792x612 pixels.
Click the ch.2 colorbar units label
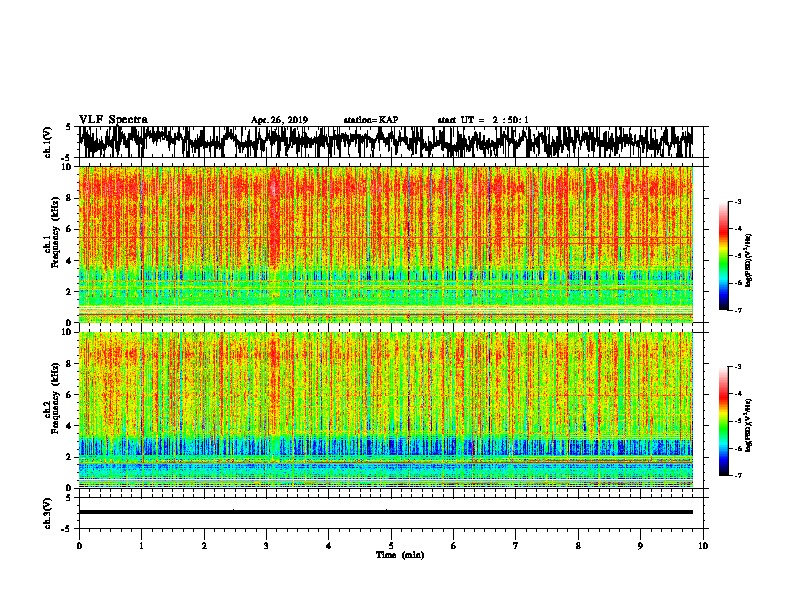pyautogui.click(x=749, y=425)
